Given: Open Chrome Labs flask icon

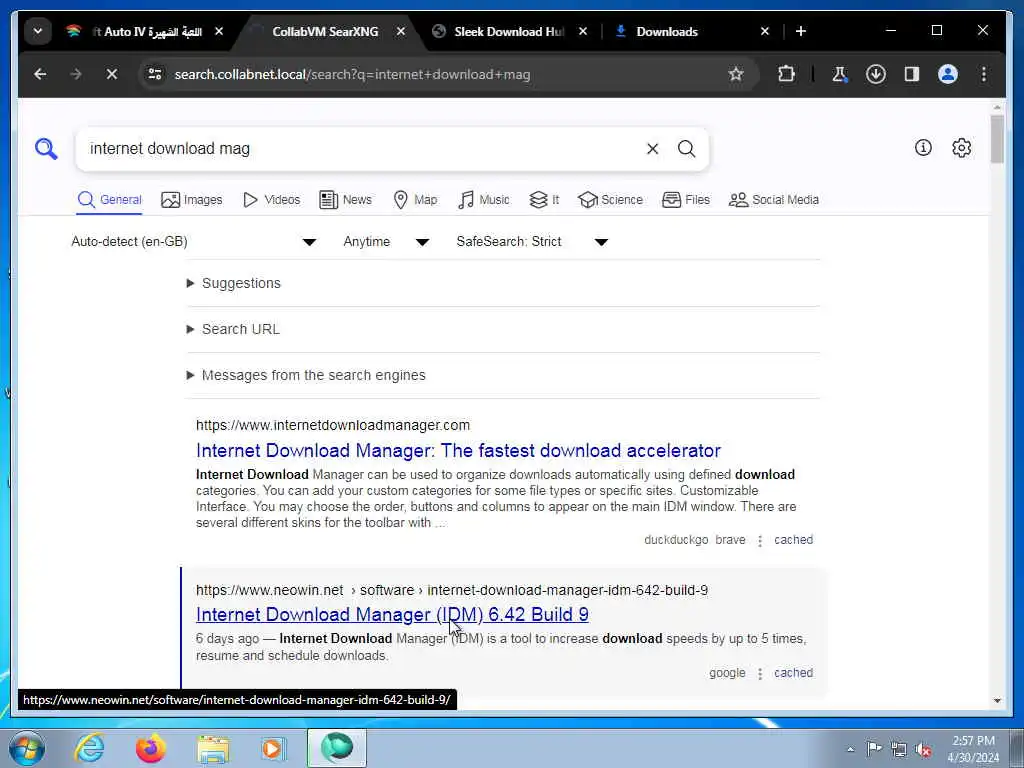Looking at the screenshot, I should tap(839, 74).
